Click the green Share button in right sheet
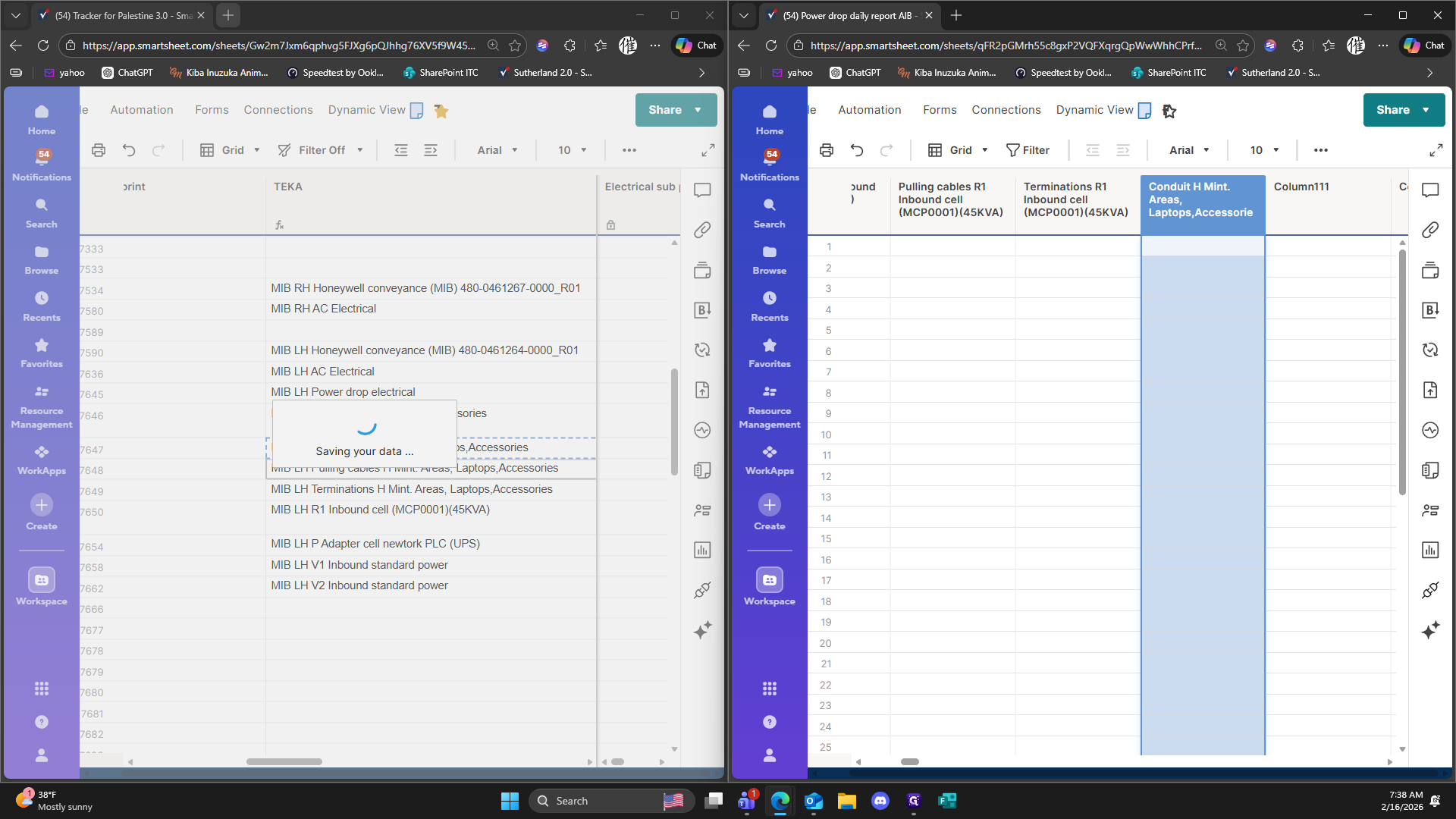Screen dimensions: 1456x819 pos(1393,110)
